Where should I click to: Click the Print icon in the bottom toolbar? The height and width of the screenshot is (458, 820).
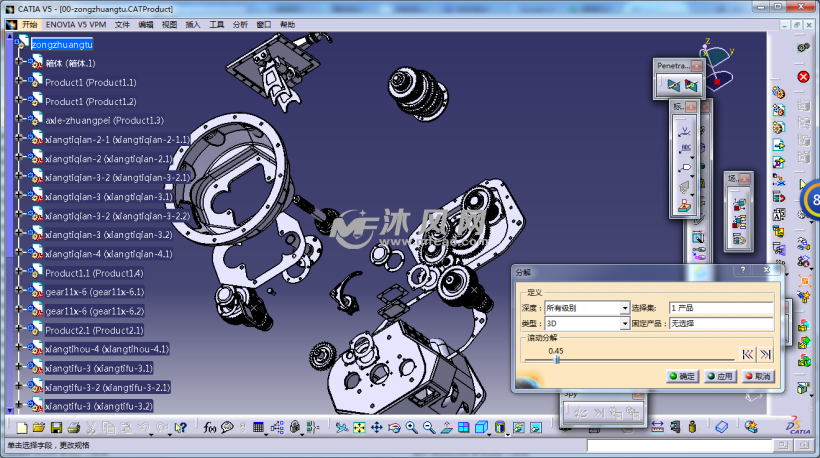point(74,428)
